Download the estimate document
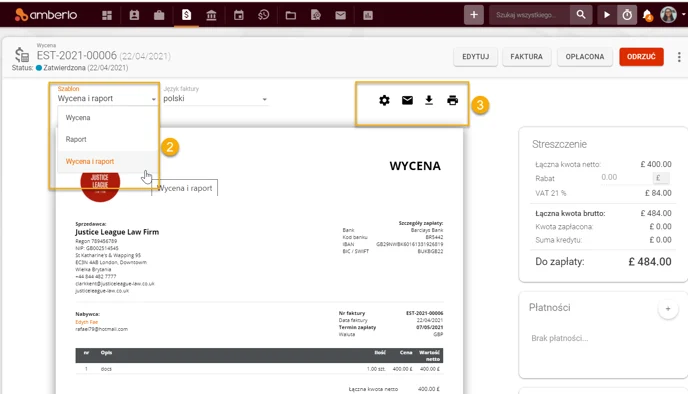 coord(429,100)
